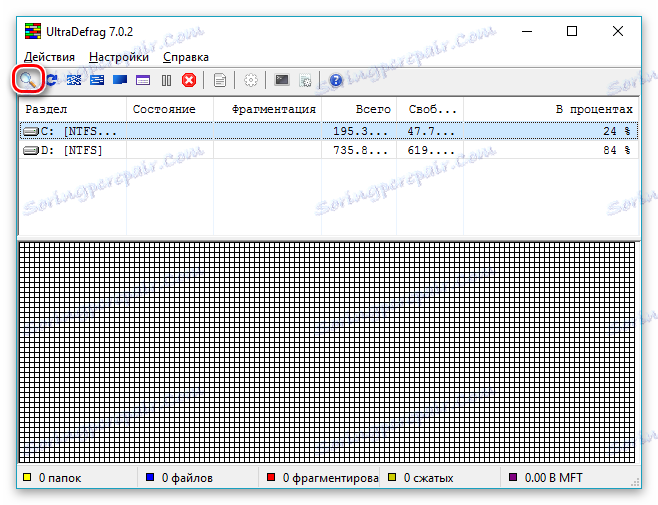Screen dimensions: 658x505
Task: Click the 24 % value
Action: [x=617, y=131]
